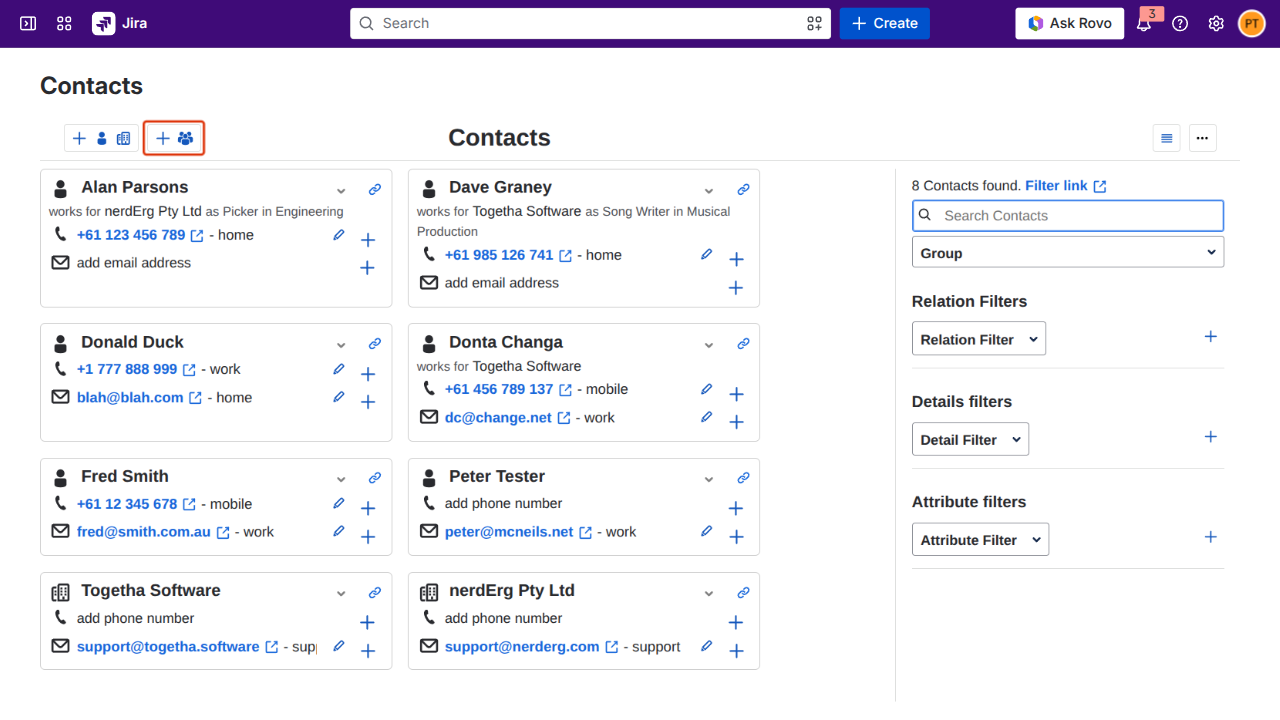Click in the top Search field

[591, 23]
